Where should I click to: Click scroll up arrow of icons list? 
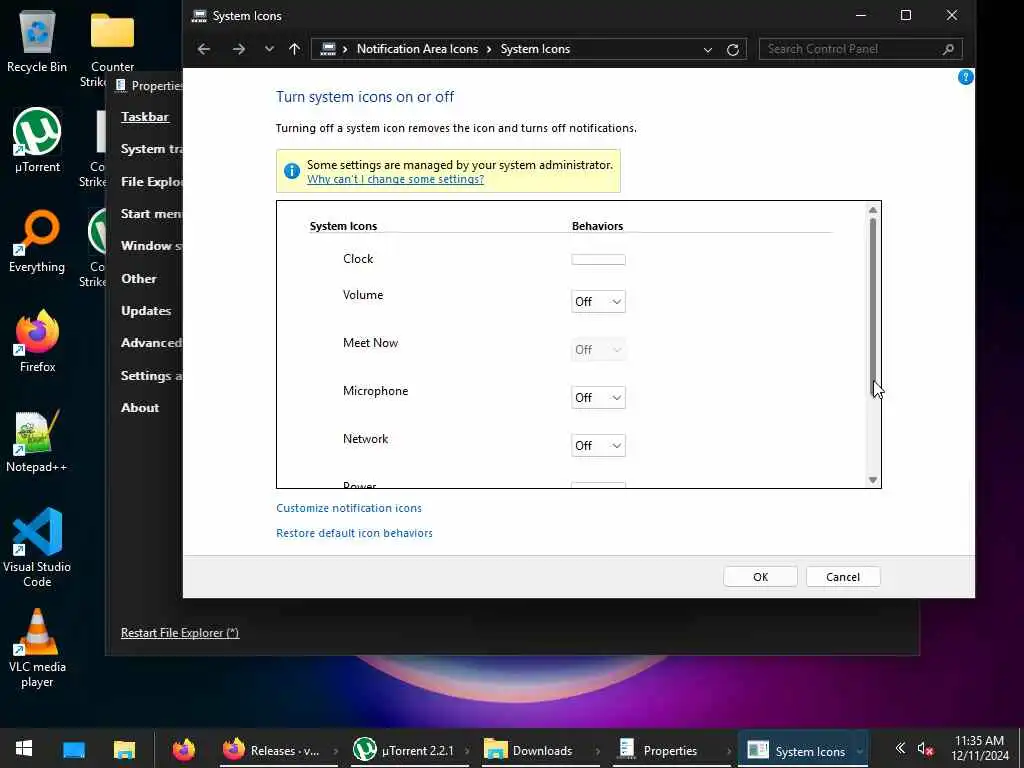(872, 210)
